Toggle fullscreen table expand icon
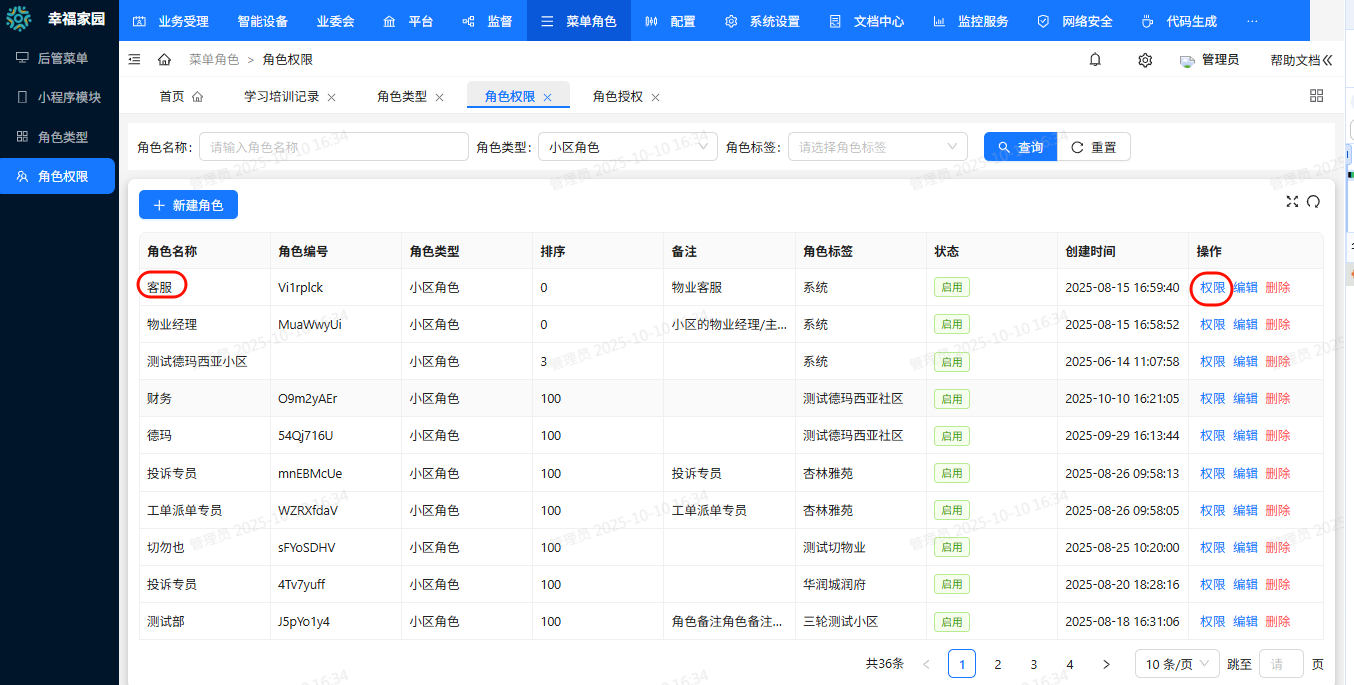 [1292, 201]
